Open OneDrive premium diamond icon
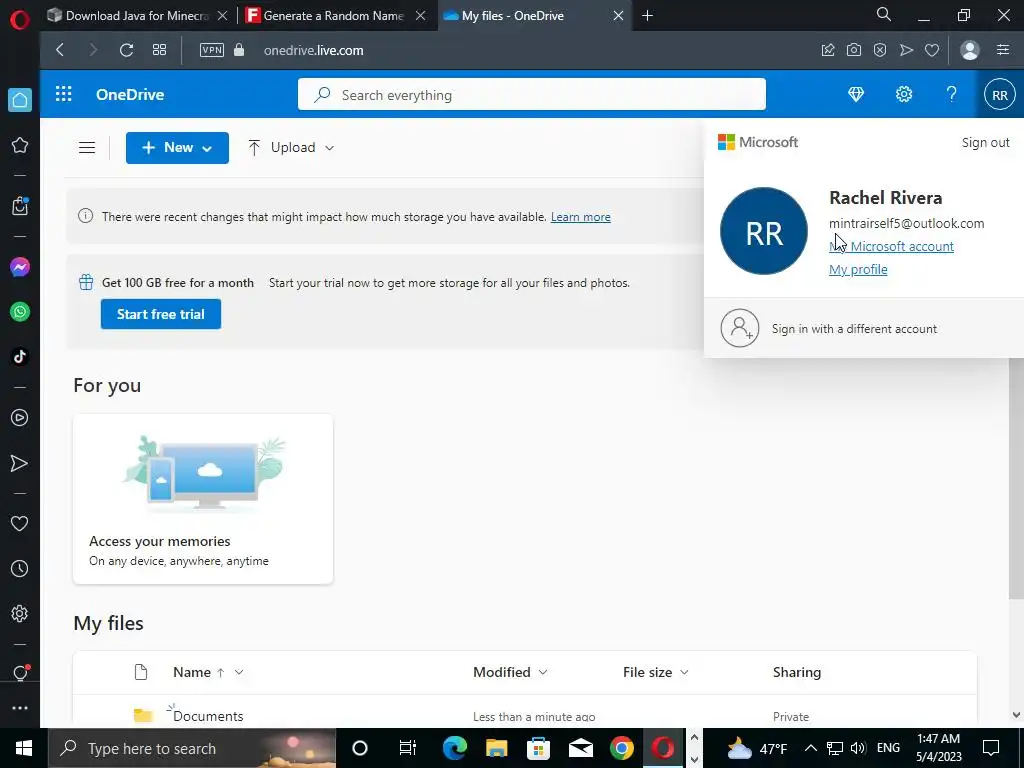This screenshot has width=1024, height=768. pos(856,94)
